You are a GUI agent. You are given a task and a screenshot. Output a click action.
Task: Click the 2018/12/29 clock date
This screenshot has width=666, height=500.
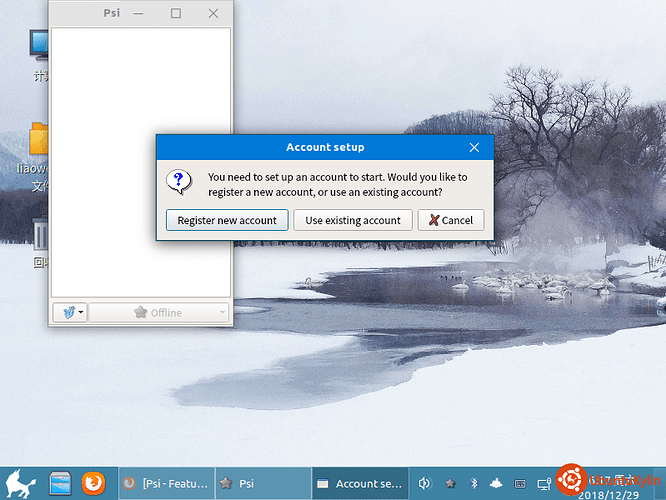(x=609, y=495)
